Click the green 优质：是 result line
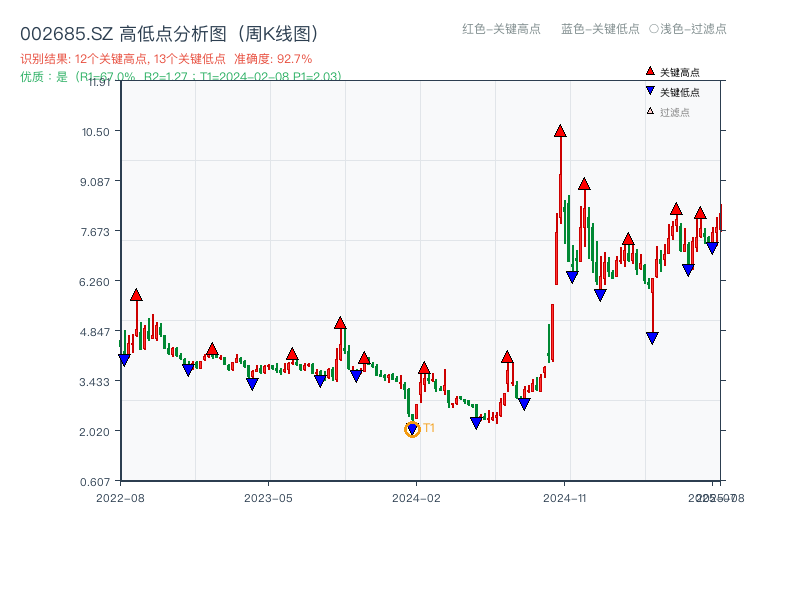Viewport: 800px width, 600px height. 181,77
